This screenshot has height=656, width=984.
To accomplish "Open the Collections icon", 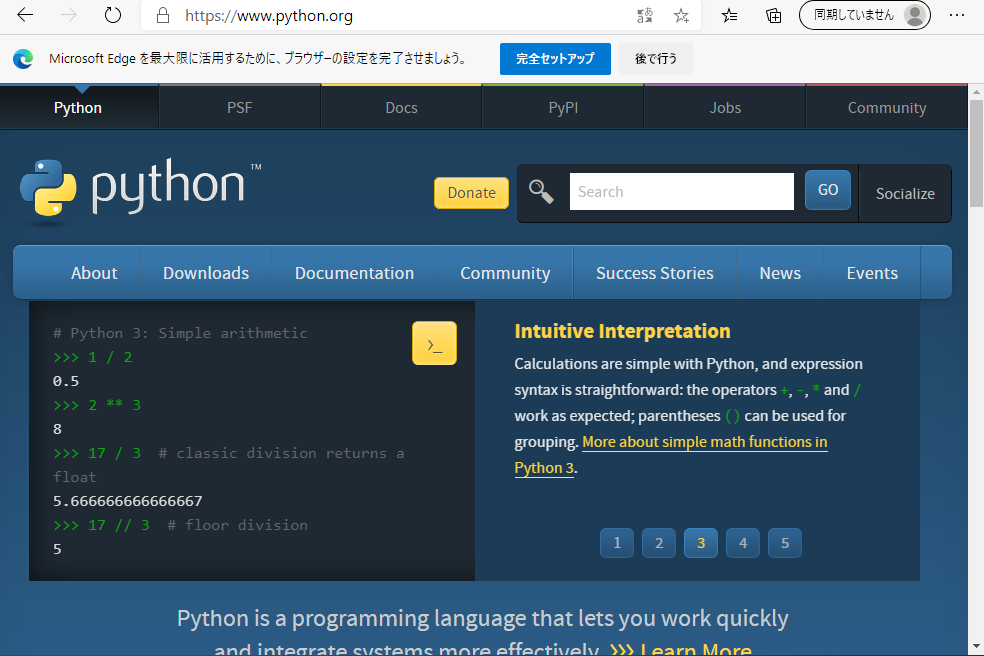I will click(773, 16).
